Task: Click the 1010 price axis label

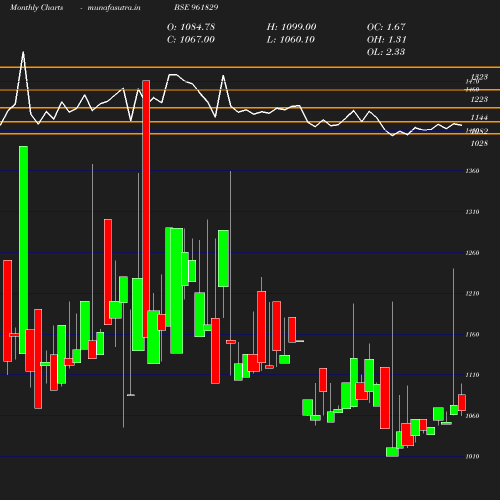Action: click(472, 457)
